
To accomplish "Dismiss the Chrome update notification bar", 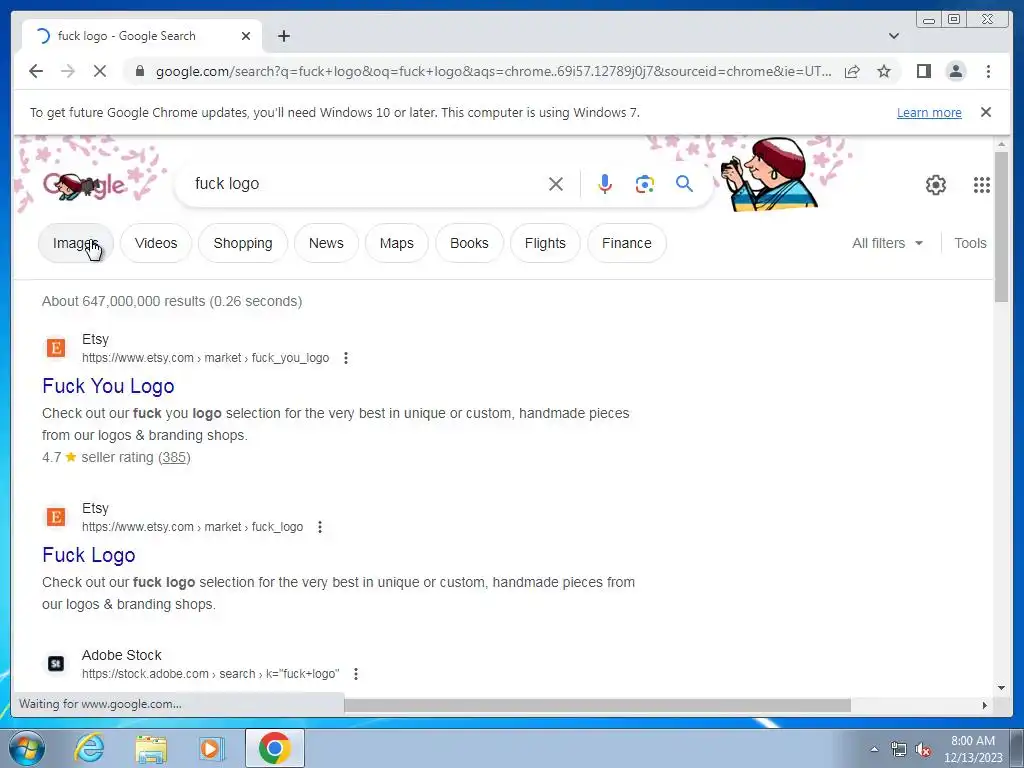I will (x=985, y=112).
